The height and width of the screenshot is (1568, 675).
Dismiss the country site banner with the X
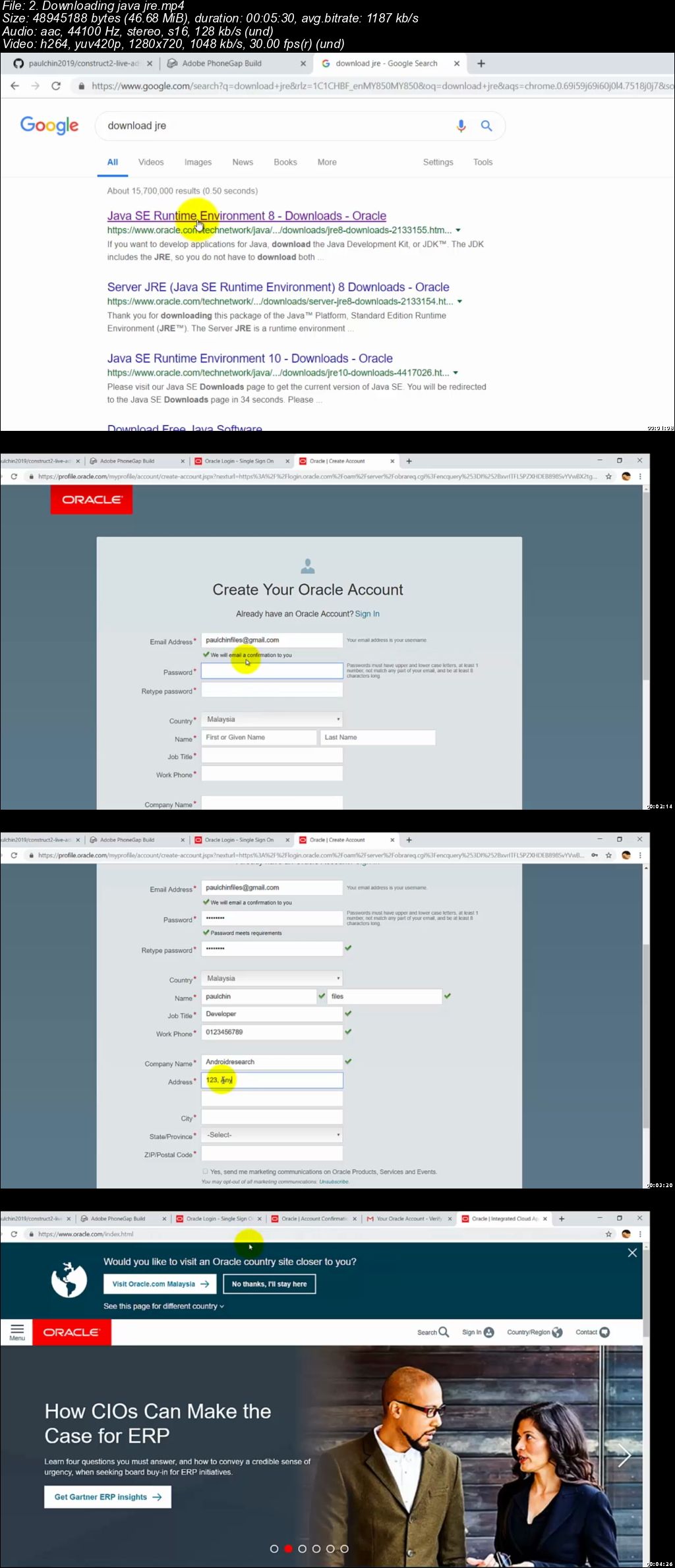coord(632,1252)
